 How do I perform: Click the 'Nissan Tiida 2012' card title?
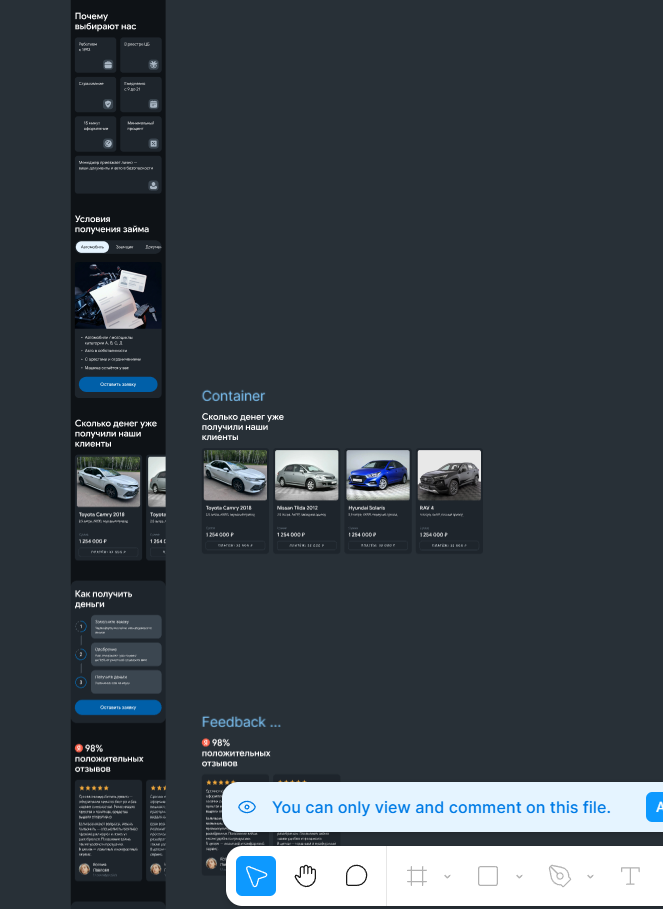[297, 508]
